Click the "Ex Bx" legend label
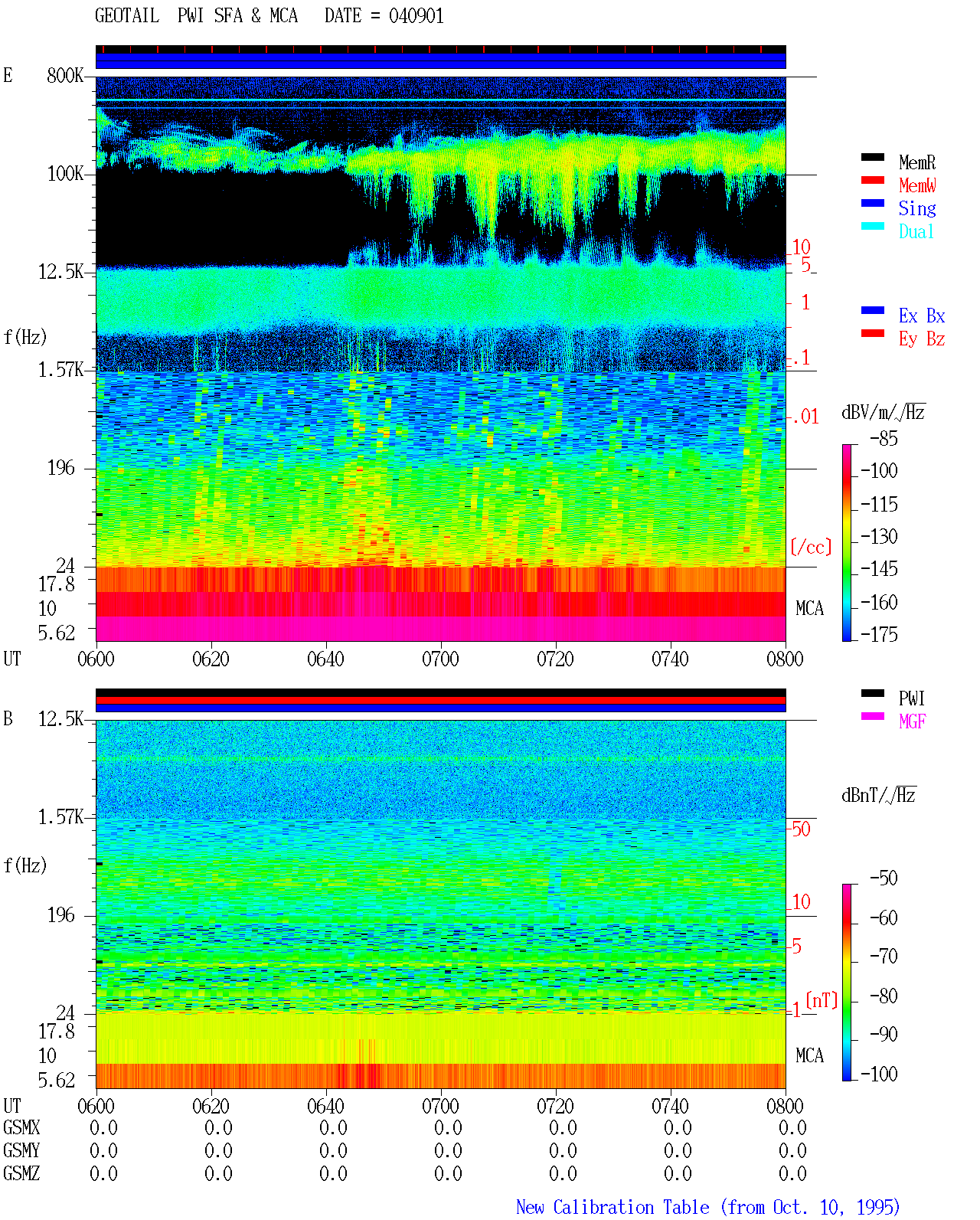This screenshot has width=980, height=1220. point(922,316)
